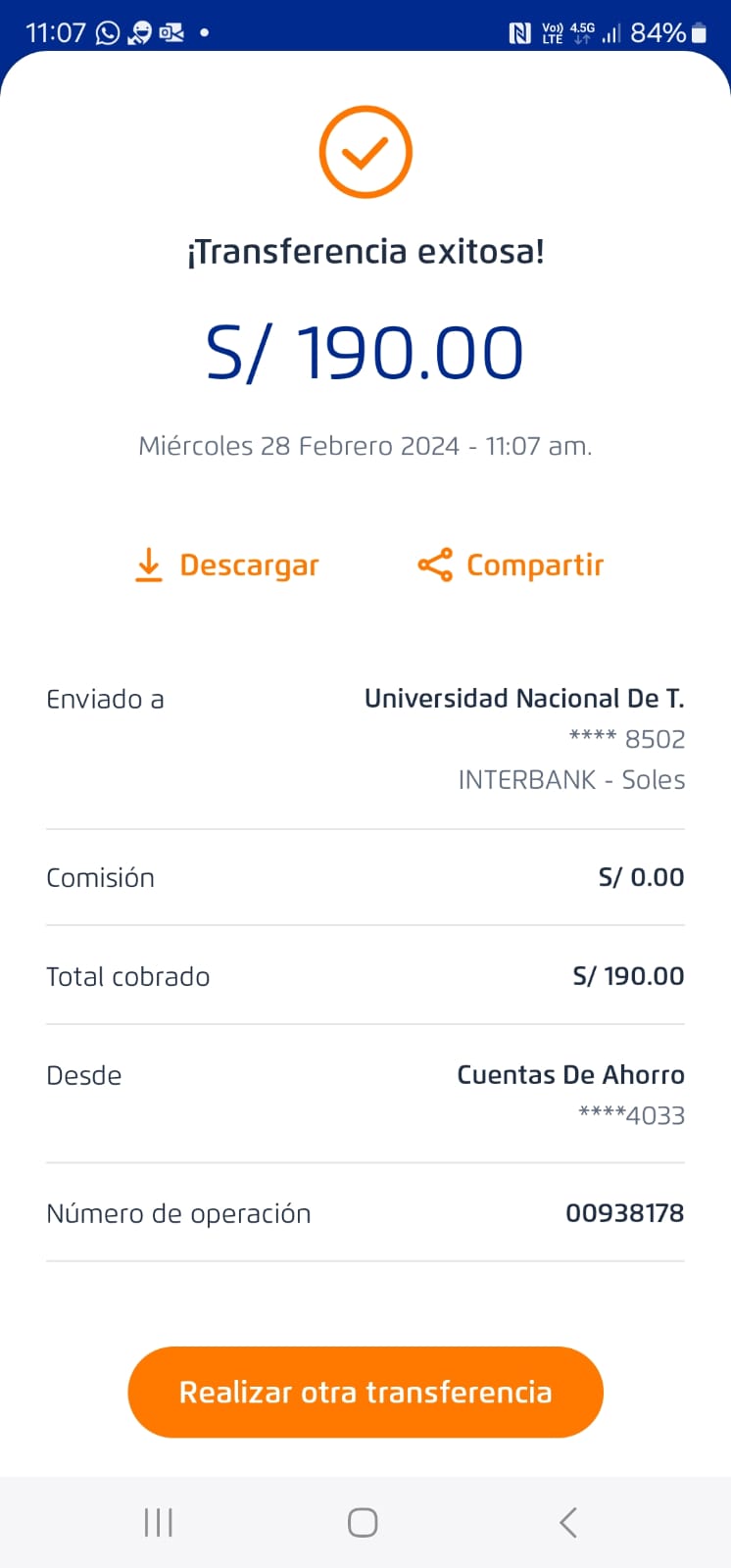Tap the signal strength bars icon
This screenshot has width=731, height=1568.
coord(611,33)
